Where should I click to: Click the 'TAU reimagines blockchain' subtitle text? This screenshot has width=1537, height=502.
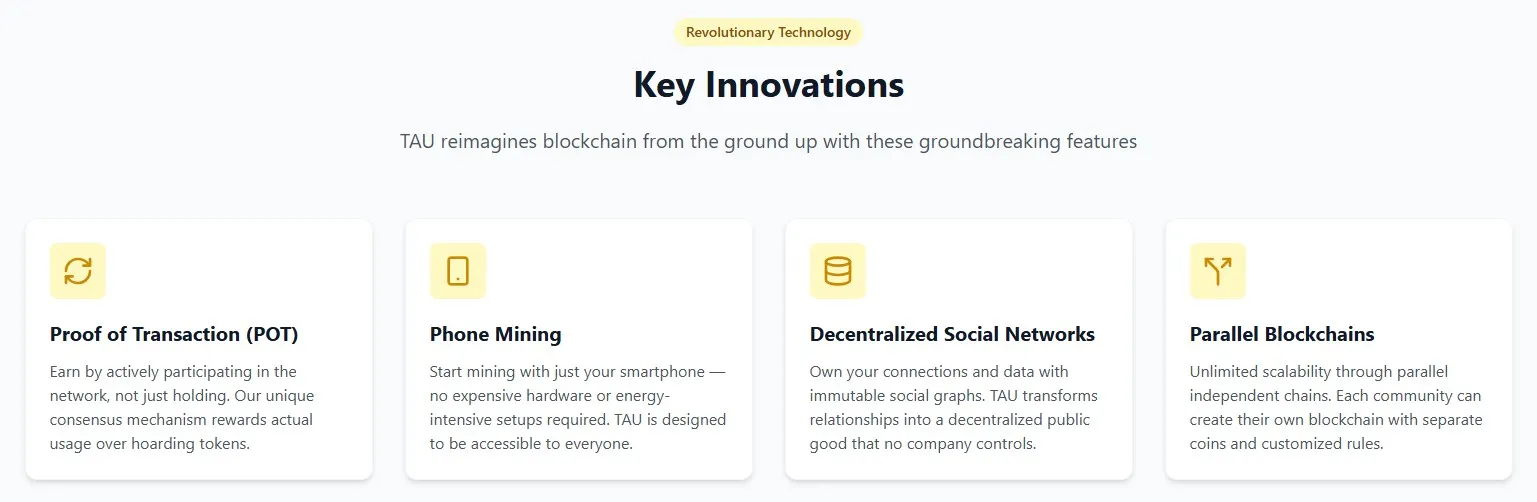pos(768,141)
